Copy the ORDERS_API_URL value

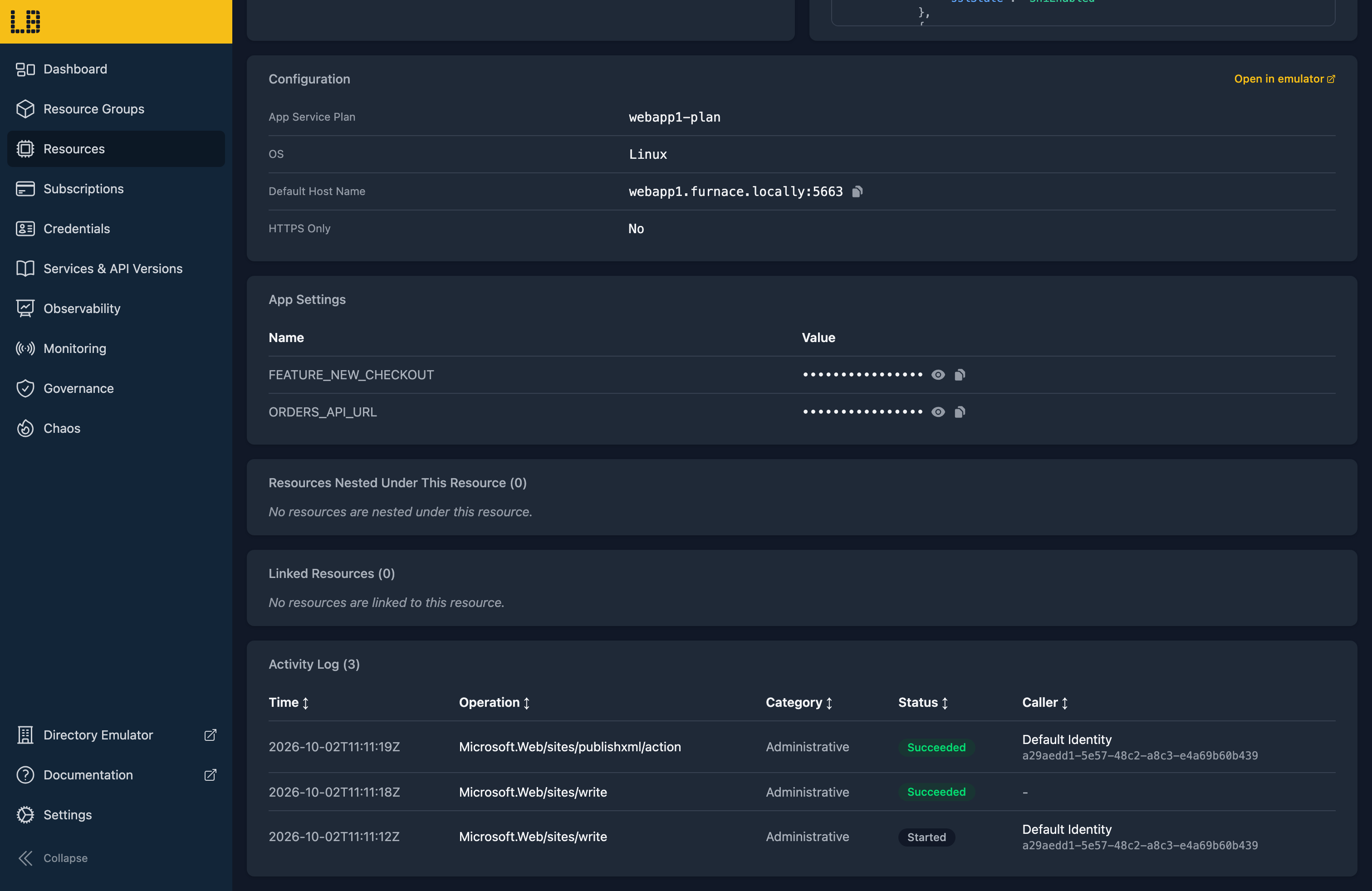point(960,412)
